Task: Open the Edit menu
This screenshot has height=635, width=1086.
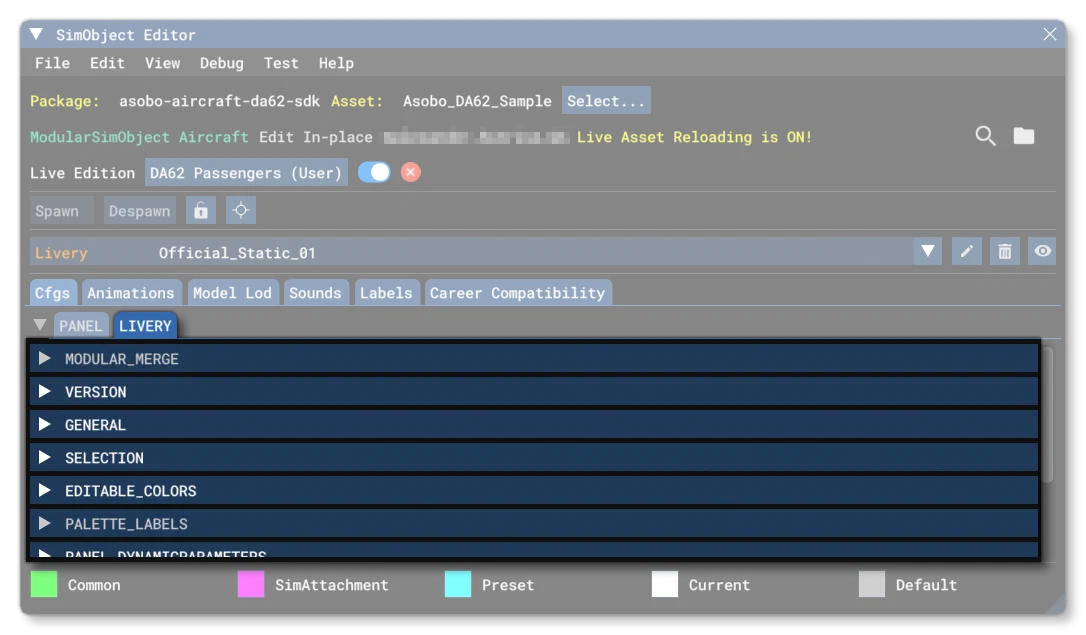Action: (x=107, y=63)
